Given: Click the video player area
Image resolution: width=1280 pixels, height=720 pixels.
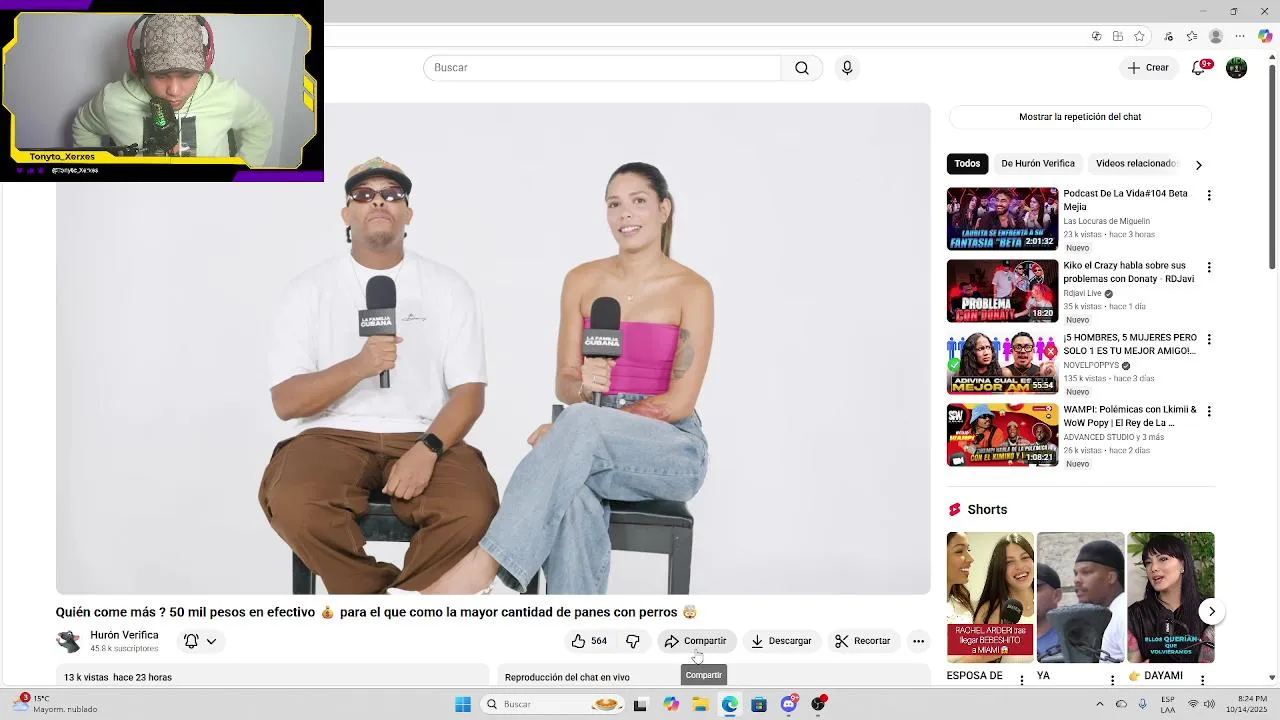Looking at the screenshot, I should pos(493,349).
